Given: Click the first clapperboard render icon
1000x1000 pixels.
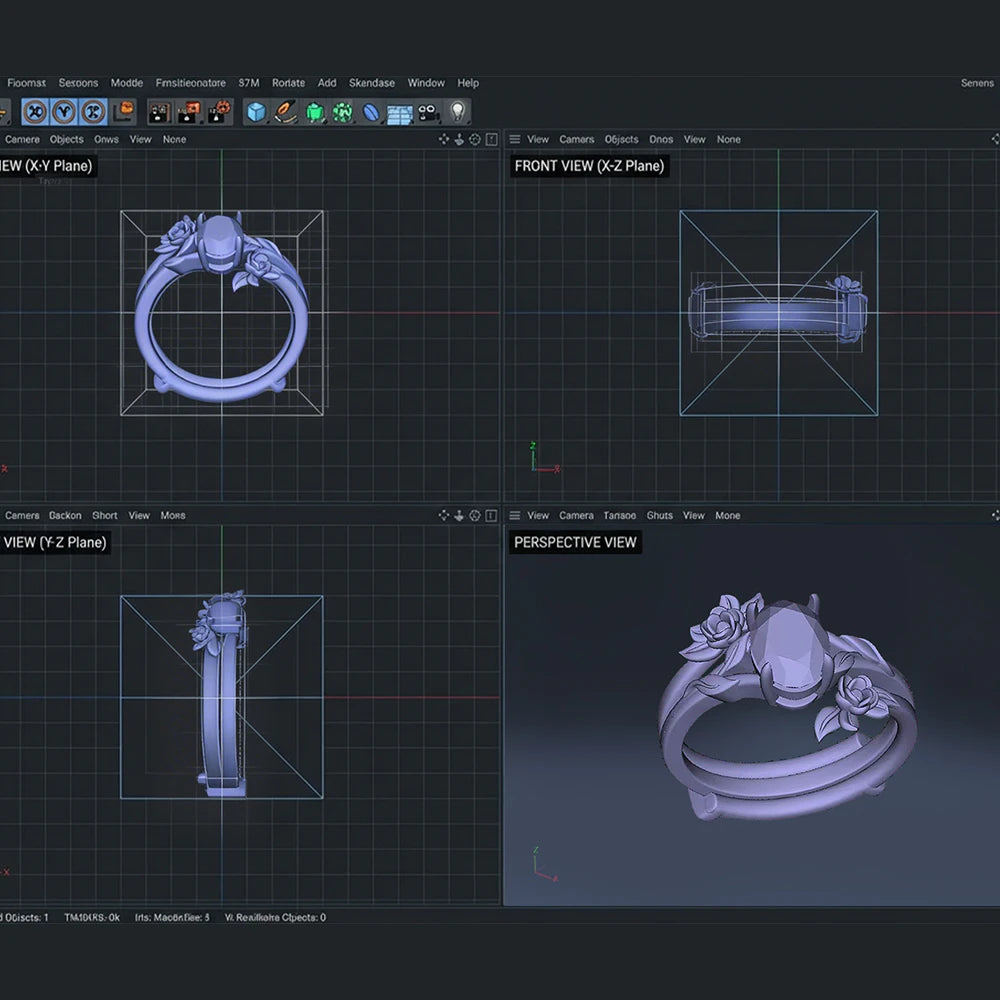Looking at the screenshot, I should click(x=159, y=112).
